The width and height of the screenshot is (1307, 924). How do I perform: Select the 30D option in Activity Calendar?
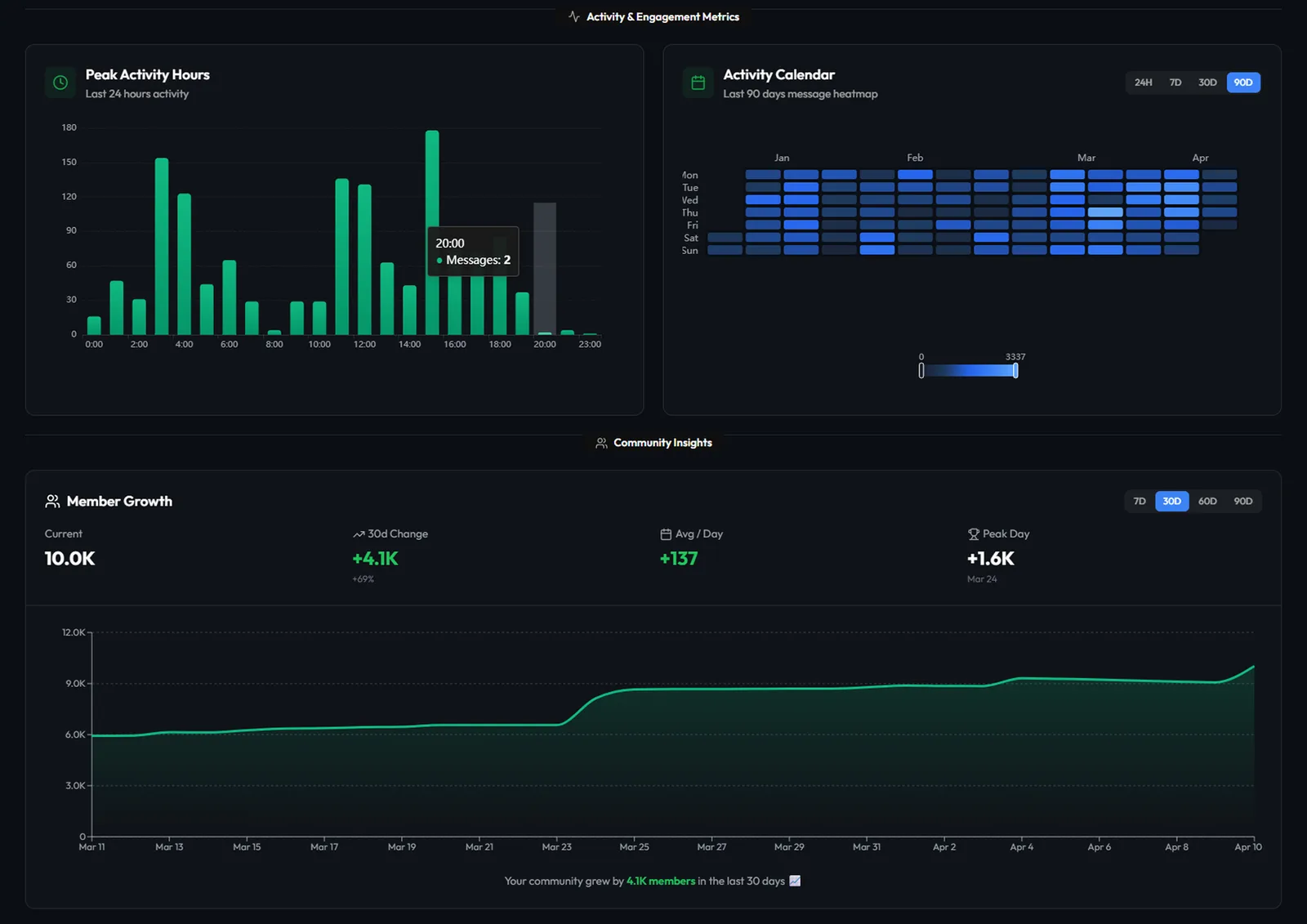coord(1208,82)
